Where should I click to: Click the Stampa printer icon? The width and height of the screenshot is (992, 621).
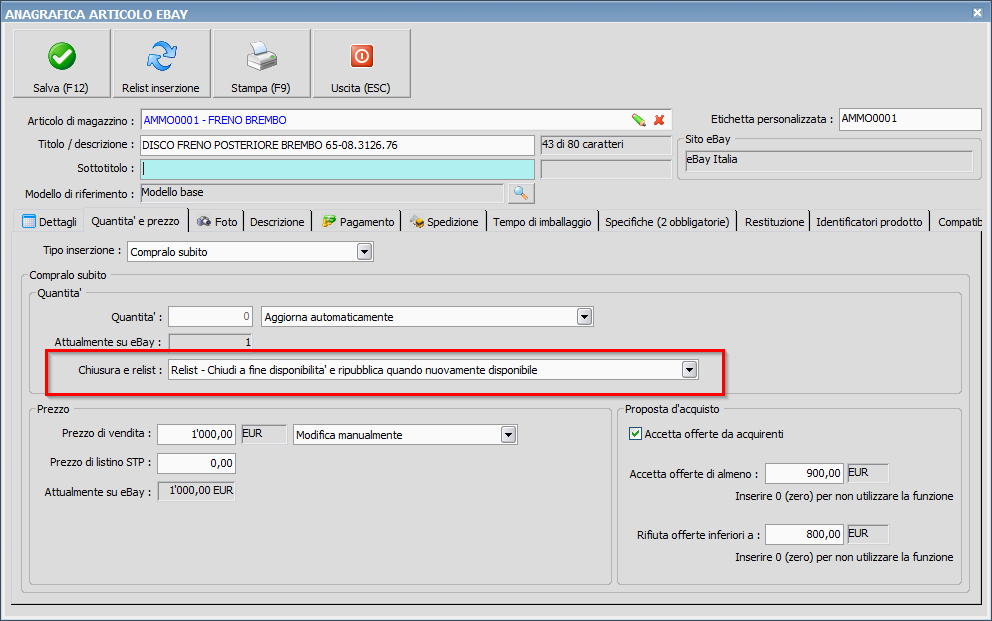(x=261, y=56)
